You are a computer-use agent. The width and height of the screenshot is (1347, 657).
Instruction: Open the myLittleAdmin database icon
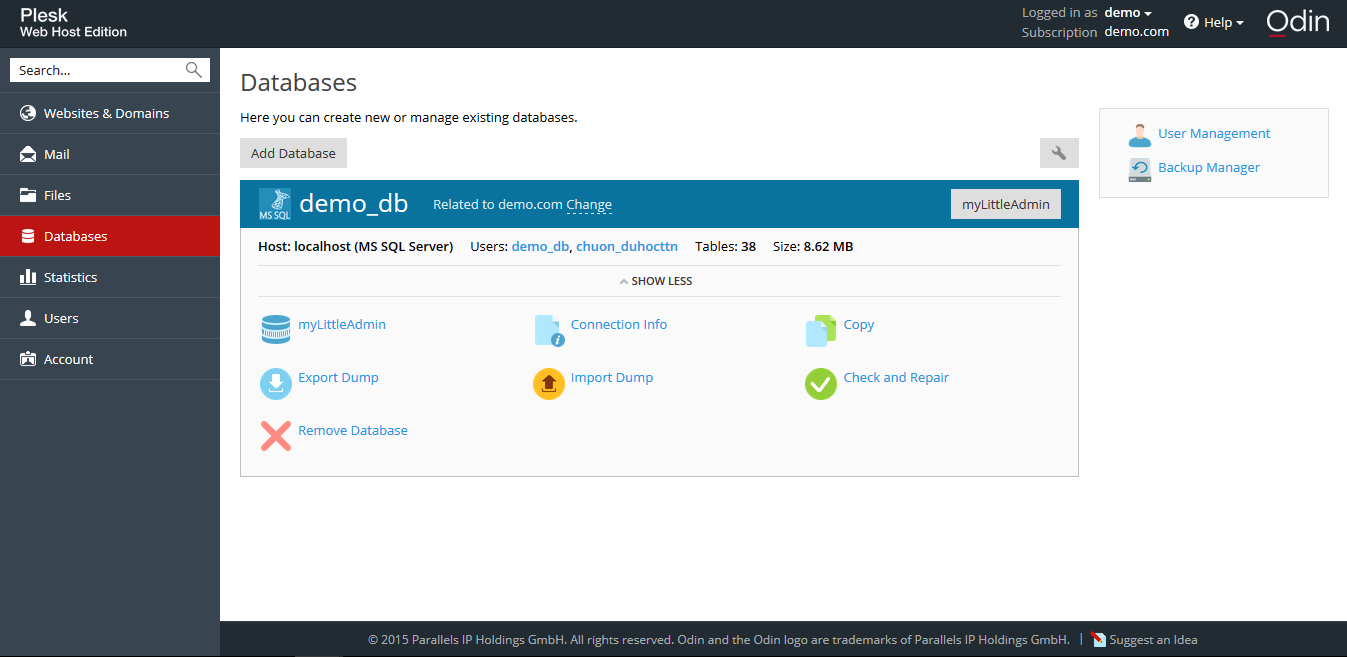click(x=275, y=328)
